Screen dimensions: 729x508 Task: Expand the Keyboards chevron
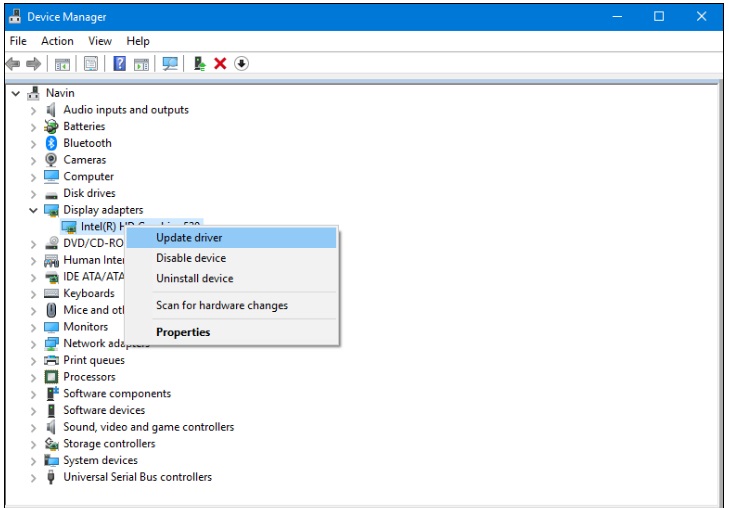33,294
